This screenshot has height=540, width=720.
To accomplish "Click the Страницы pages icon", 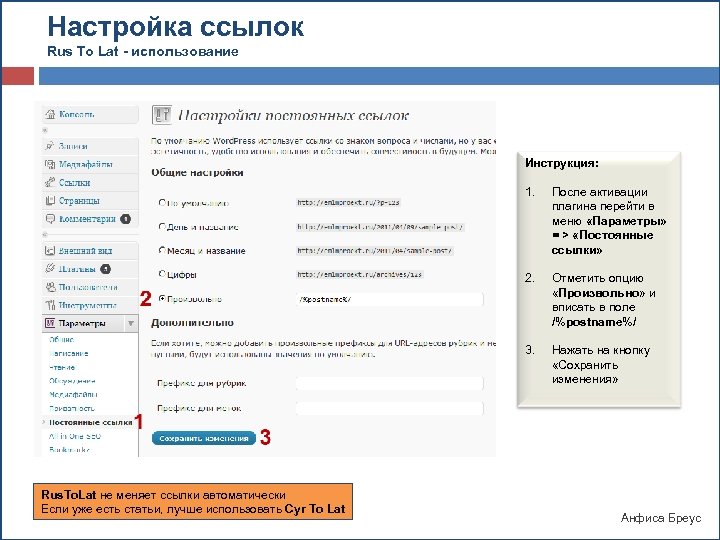I will (x=50, y=201).
